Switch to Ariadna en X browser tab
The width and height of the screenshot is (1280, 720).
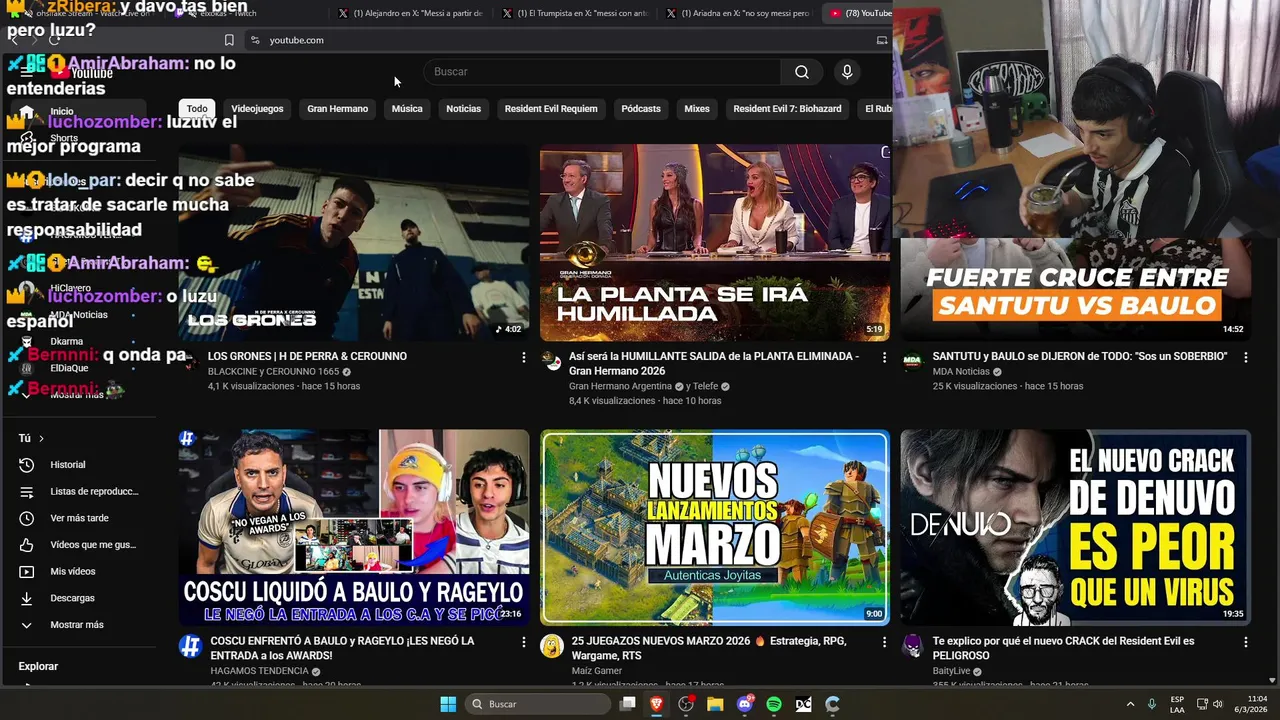(x=738, y=13)
